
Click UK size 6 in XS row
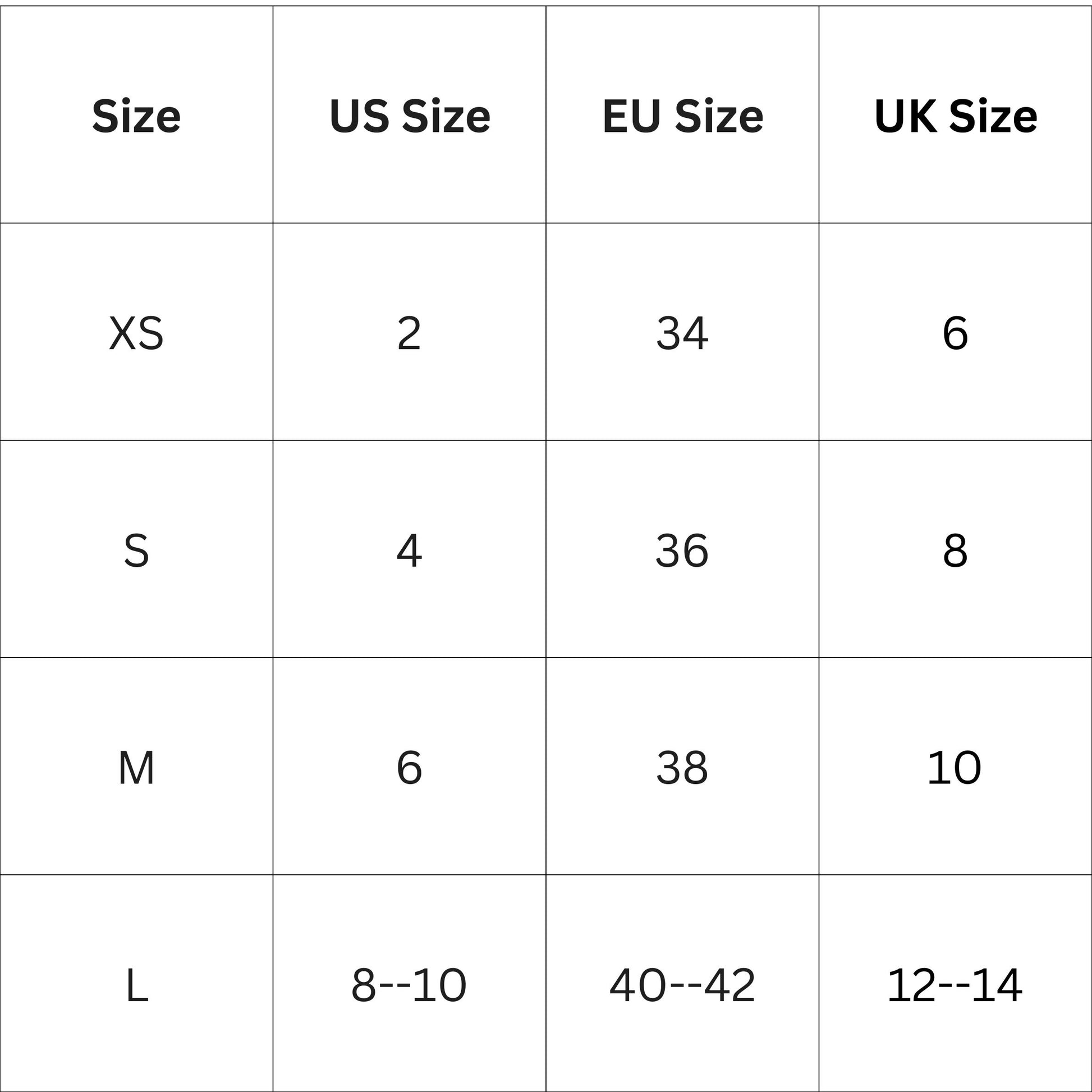[955, 333]
